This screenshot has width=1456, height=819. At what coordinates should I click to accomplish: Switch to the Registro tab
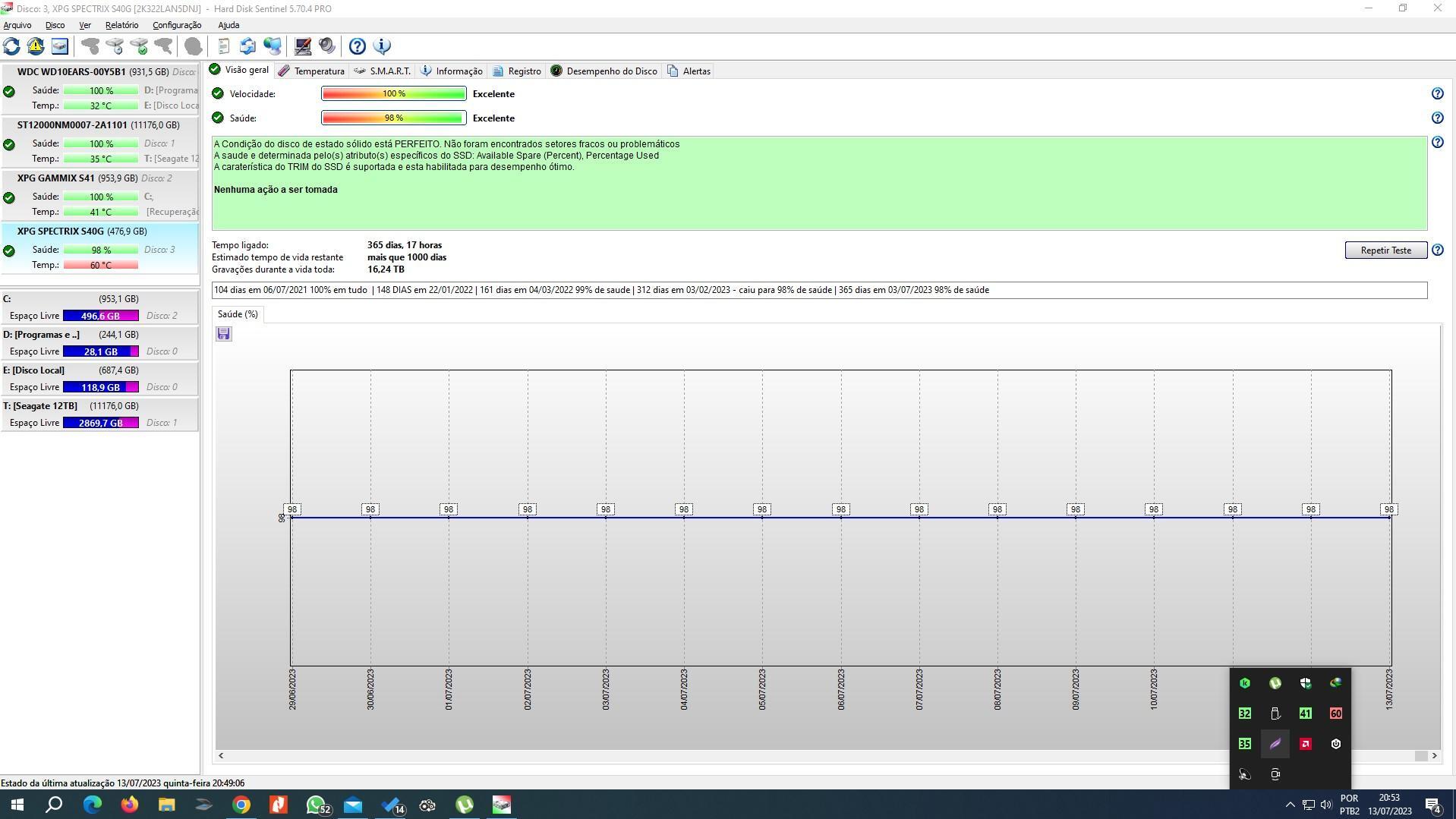[x=517, y=71]
